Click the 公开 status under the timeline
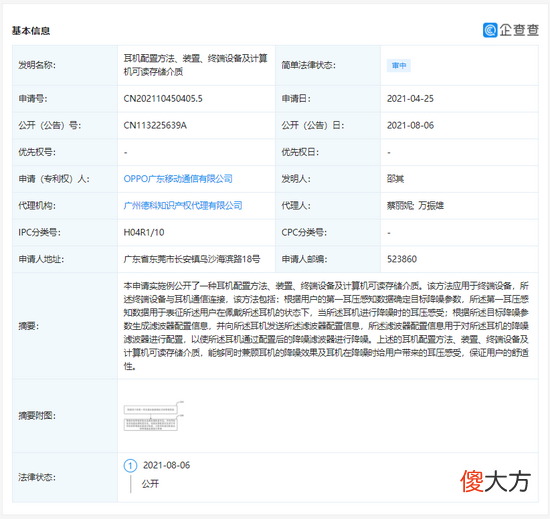 coord(150,484)
